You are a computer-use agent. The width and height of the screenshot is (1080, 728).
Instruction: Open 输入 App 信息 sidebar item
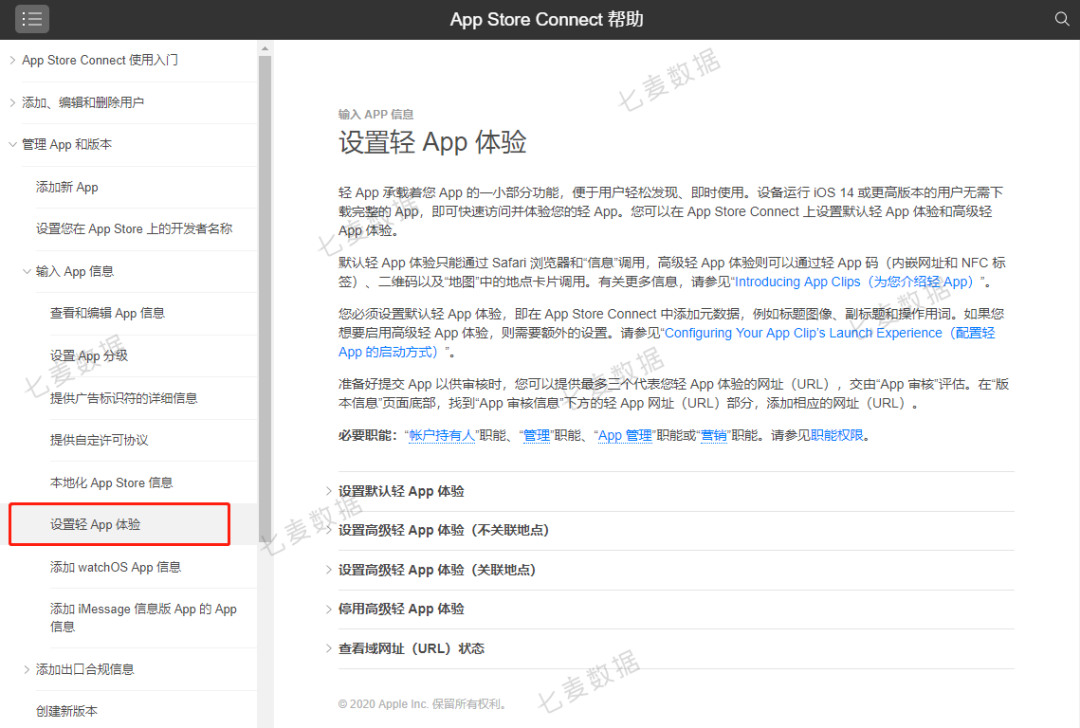pyautogui.click(x=74, y=271)
